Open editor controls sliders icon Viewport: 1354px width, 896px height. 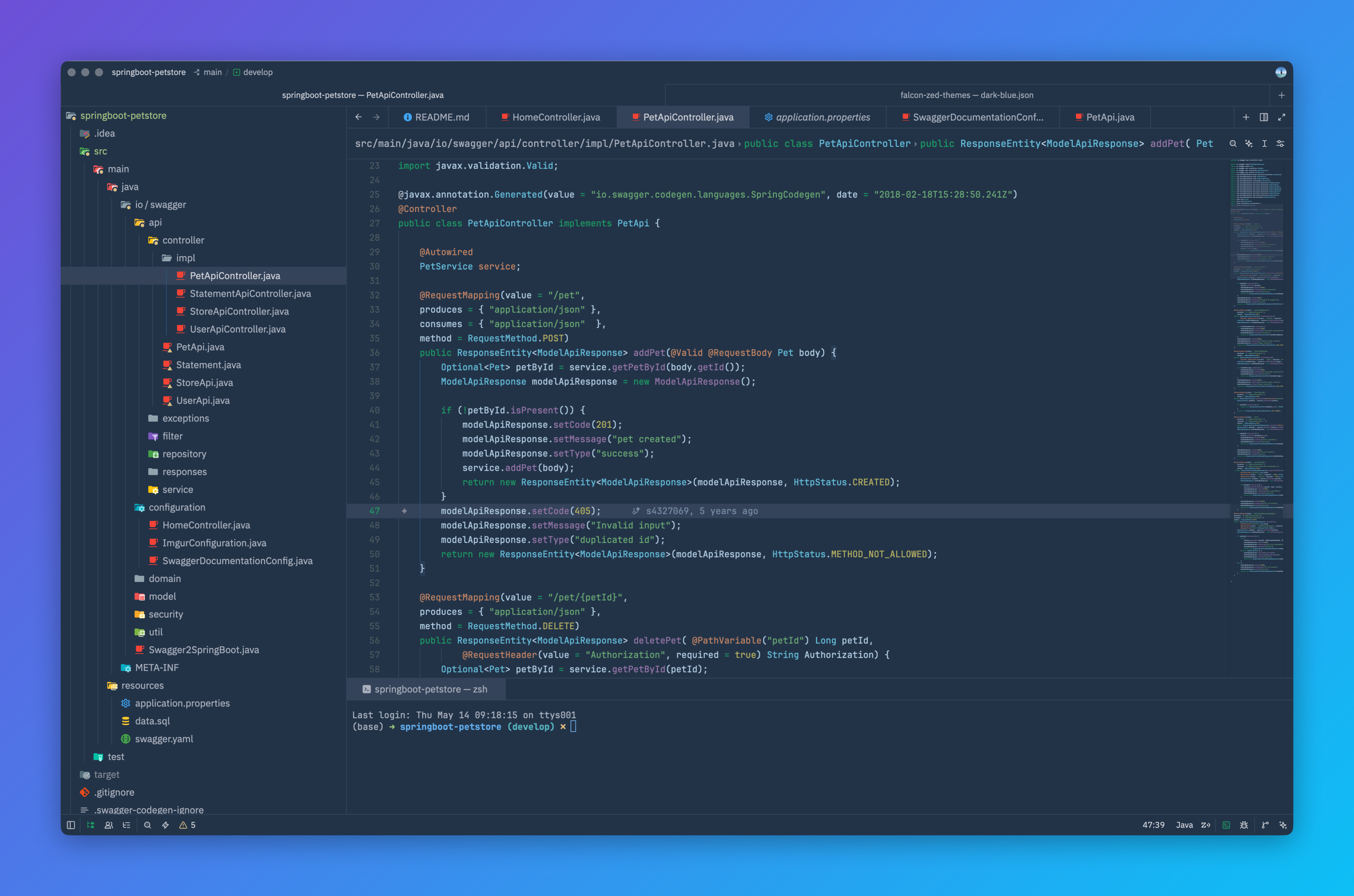pos(1280,143)
